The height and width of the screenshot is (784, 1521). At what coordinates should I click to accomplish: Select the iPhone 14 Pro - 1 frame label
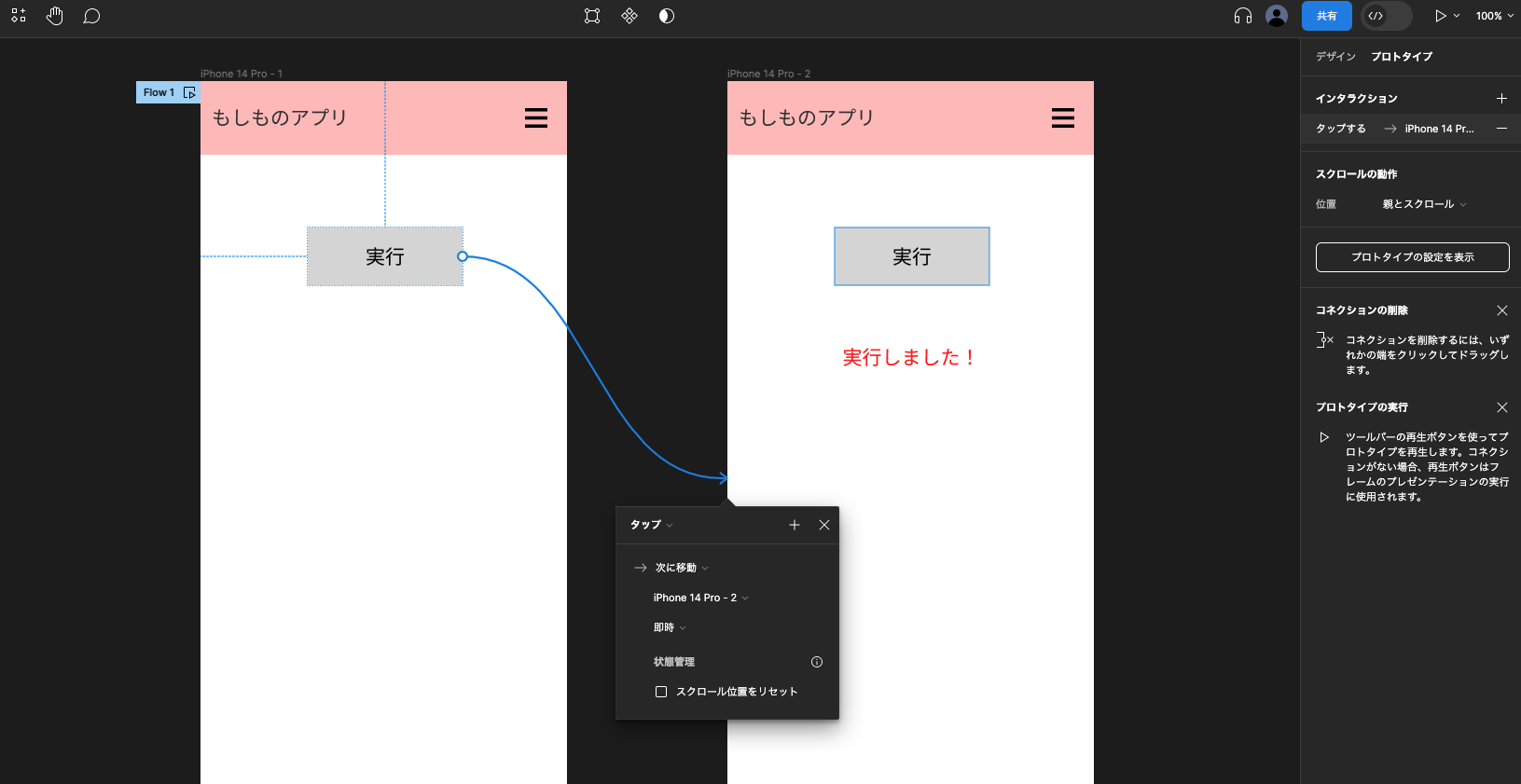(242, 74)
